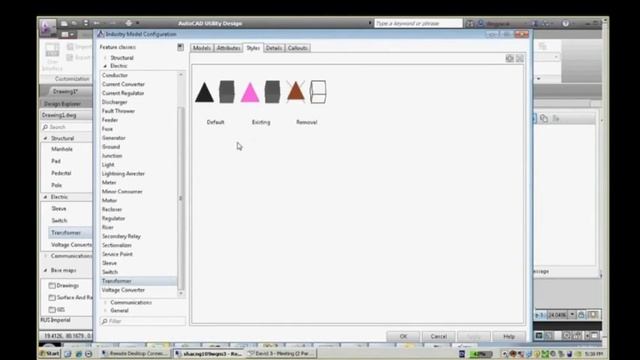Open the GIS folder under Base maps
This screenshot has width=640, height=360.
[x=57, y=309]
